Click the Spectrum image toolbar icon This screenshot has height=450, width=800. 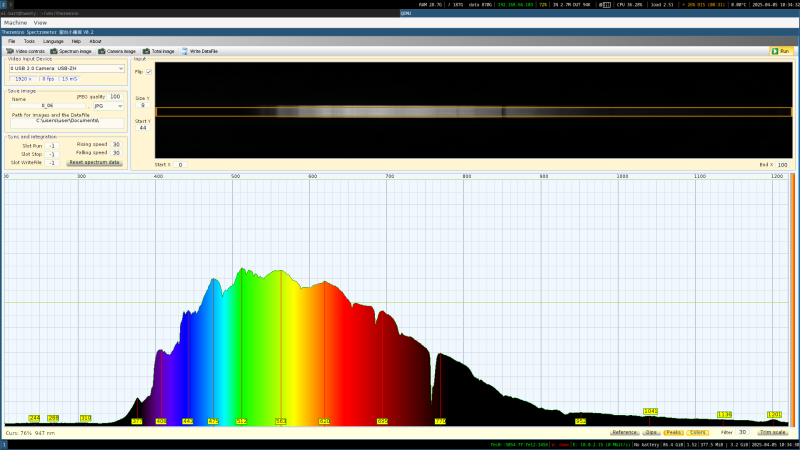pos(72,50)
